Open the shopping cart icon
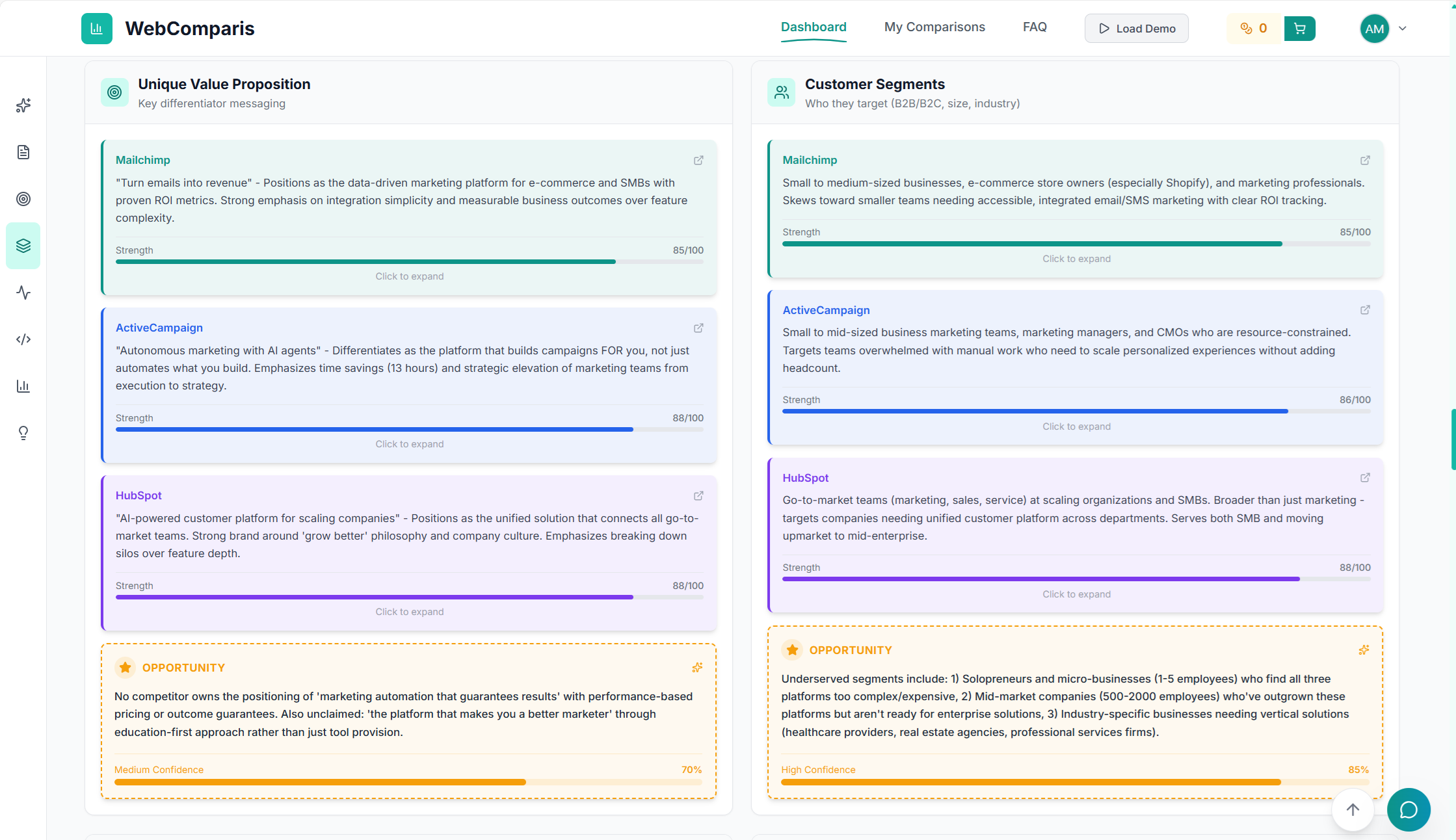The width and height of the screenshot is (1456, 840). point(1299,29)
